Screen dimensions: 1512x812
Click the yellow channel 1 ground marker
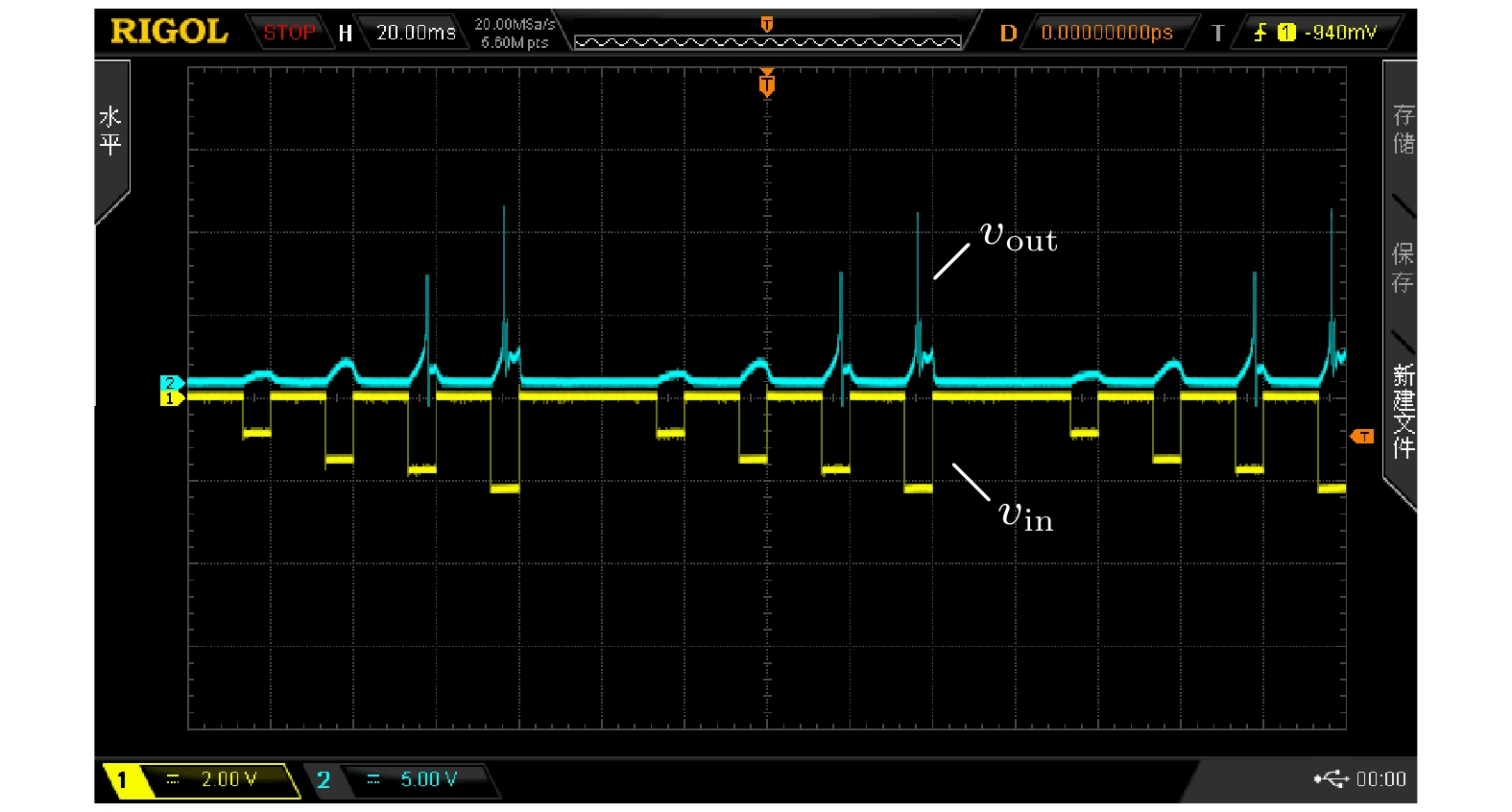click(171, 398)
